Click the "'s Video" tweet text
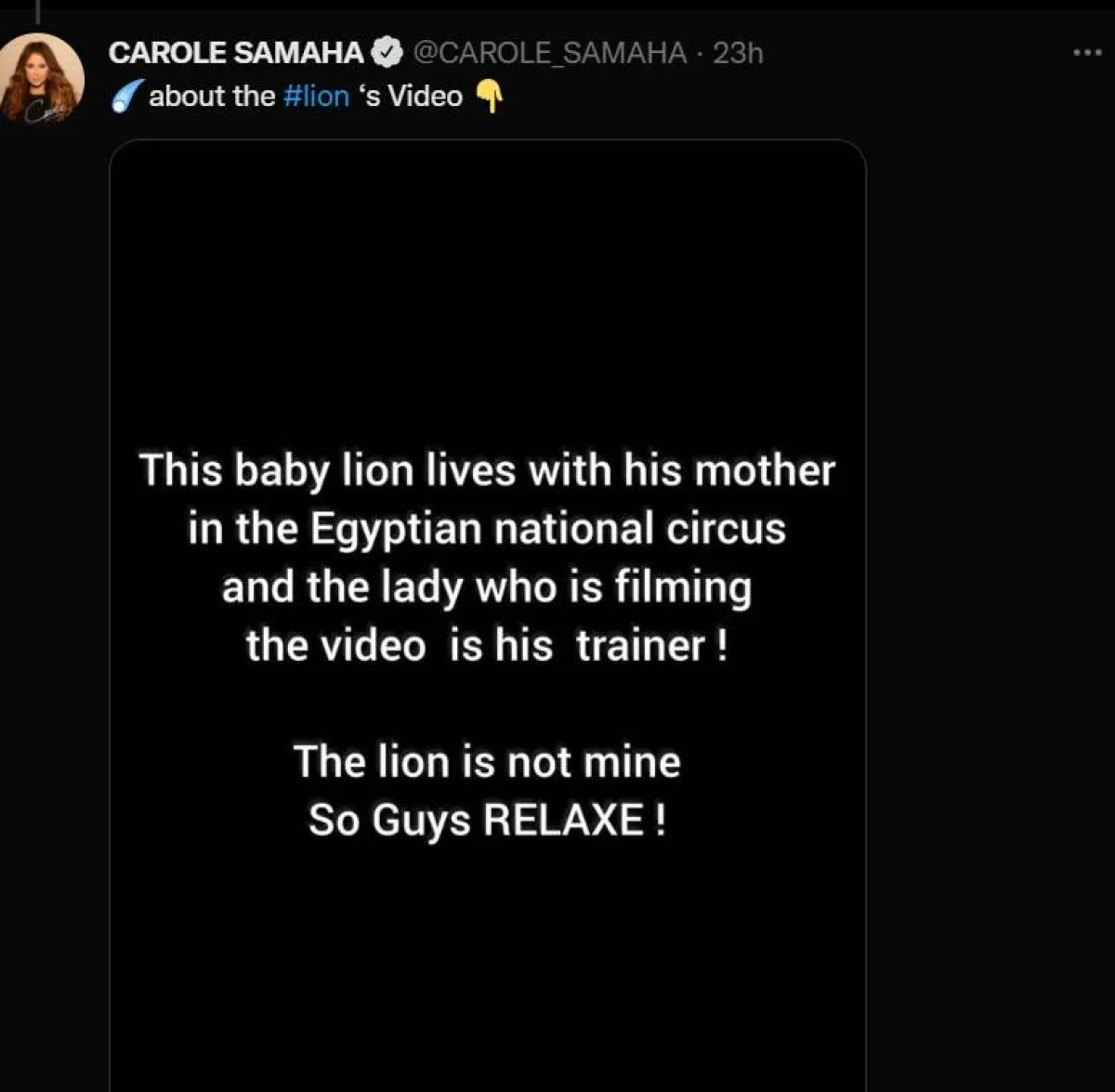The height and width of the screenshot is (1092, 1115). pos(411,96)
